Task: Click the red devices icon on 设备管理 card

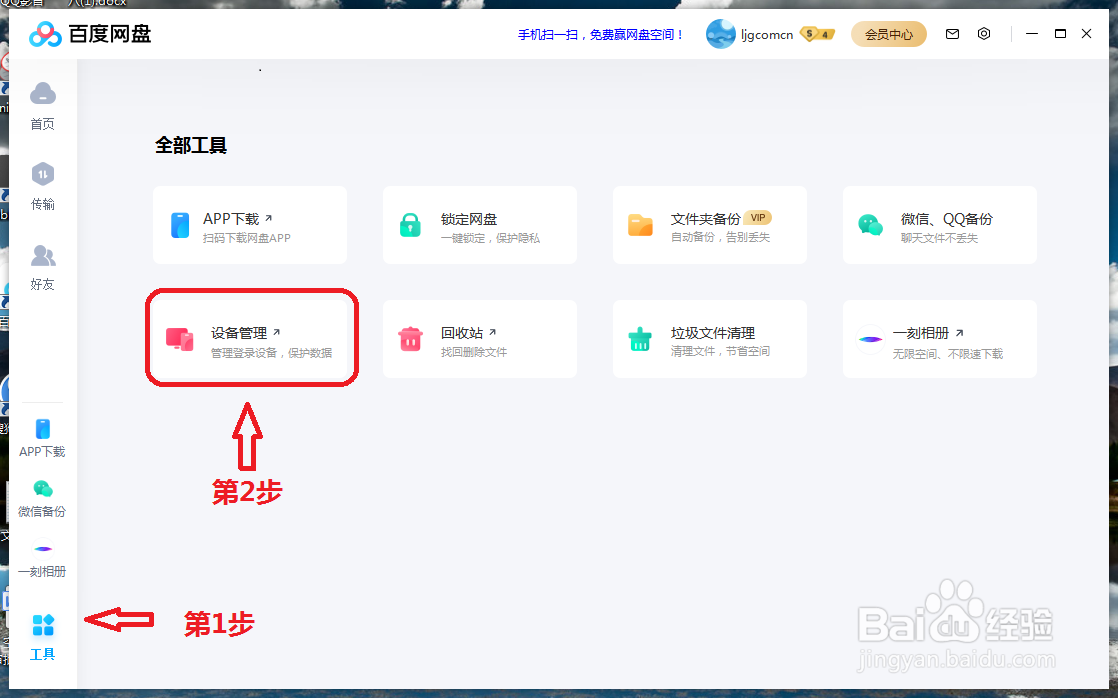Action: [180, 339]
